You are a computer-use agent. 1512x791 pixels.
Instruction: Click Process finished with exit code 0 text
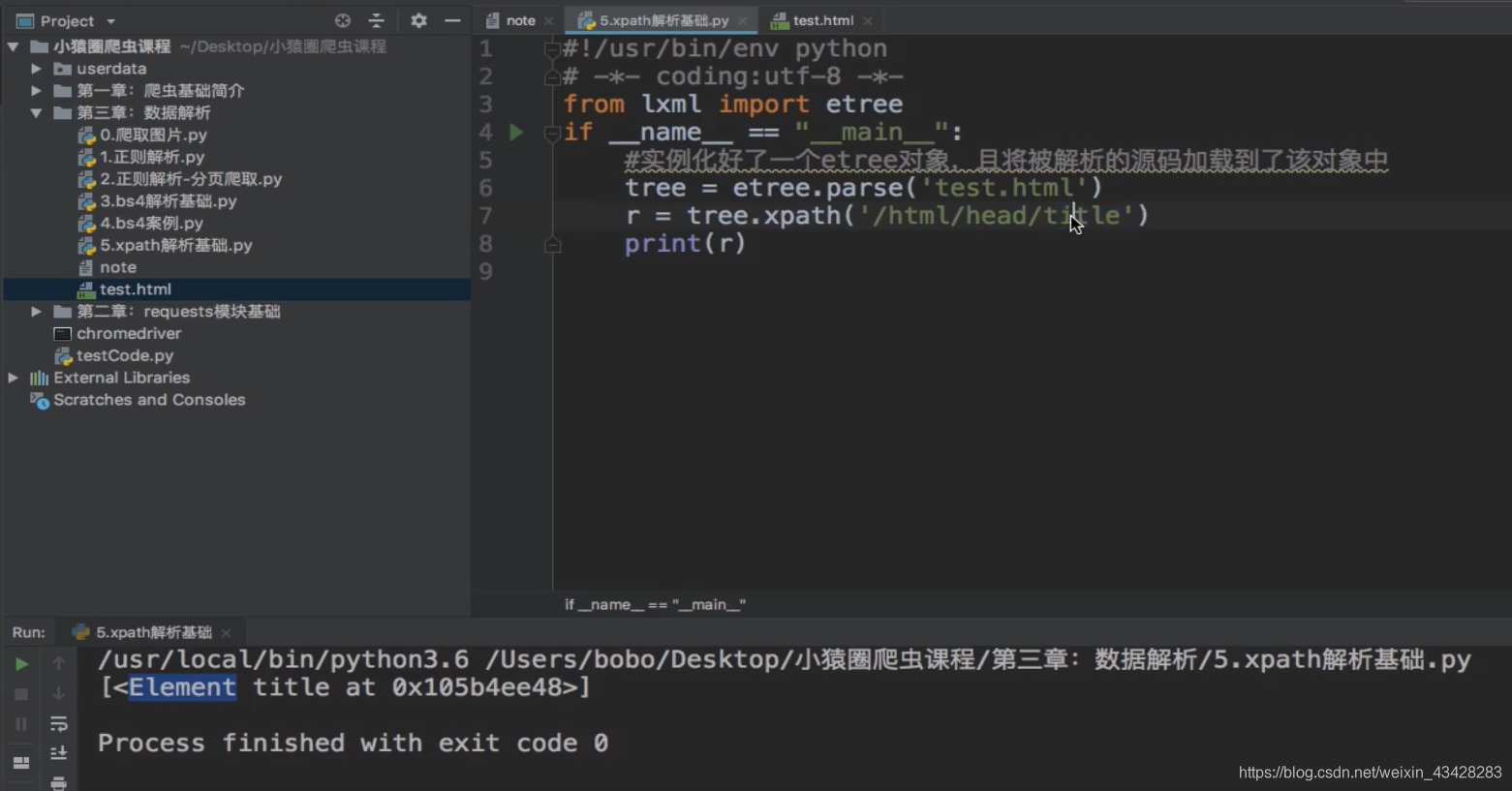coord(354,743)
